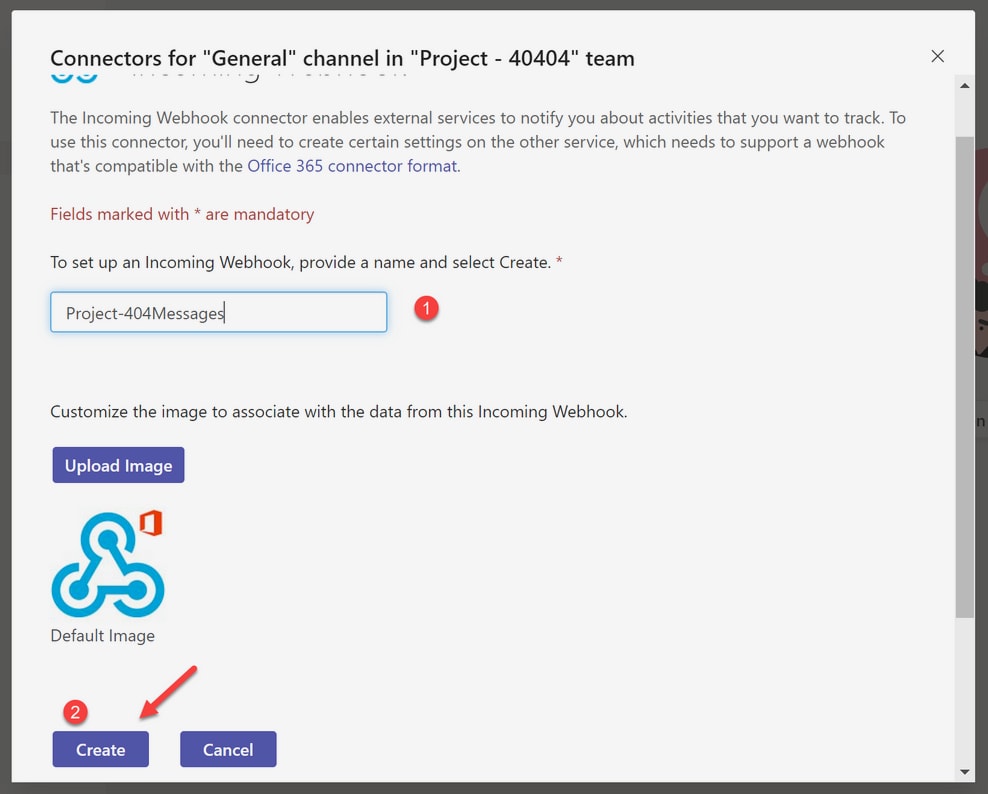
Task: Click the Cancel button
Action: 228,749
